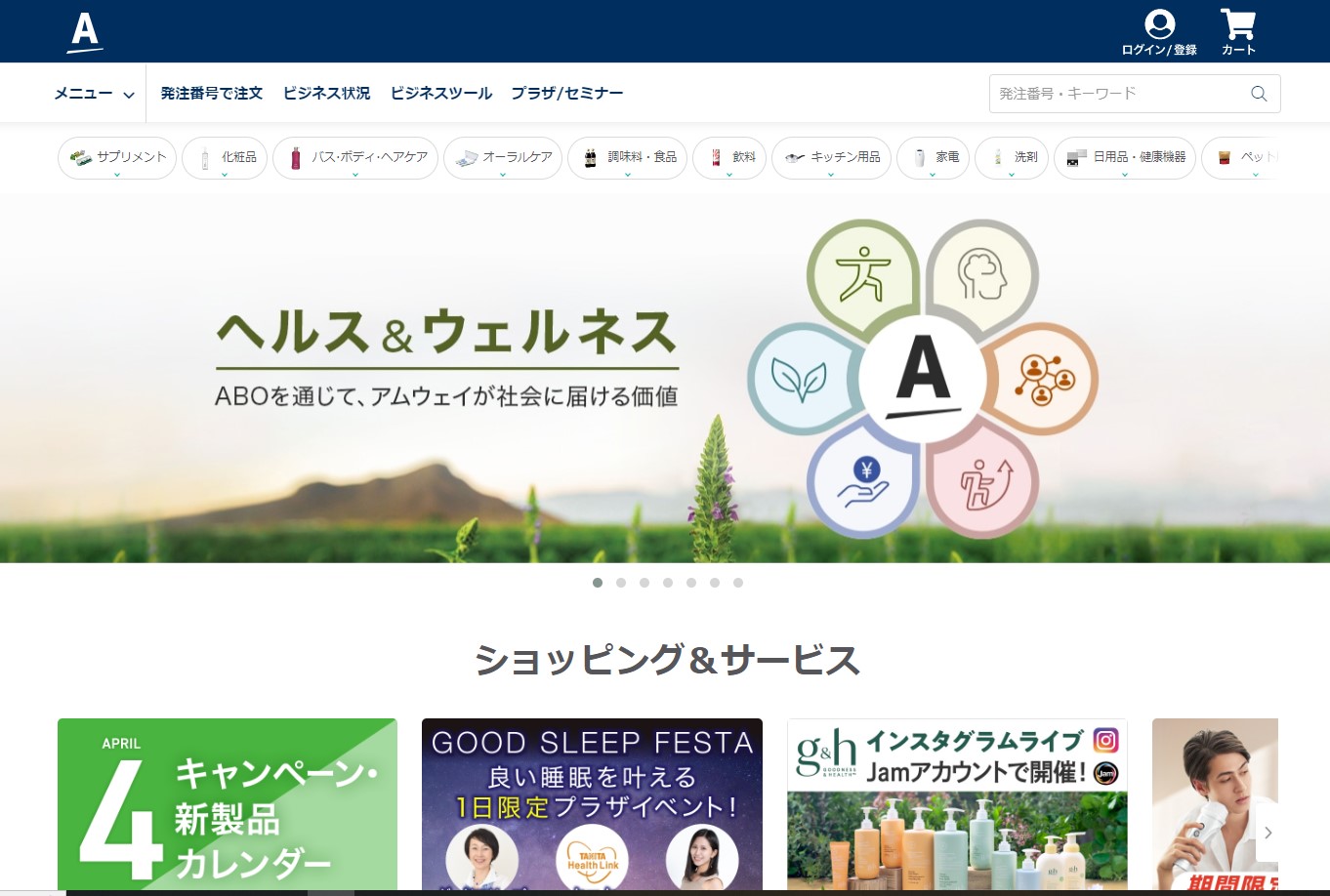
Task: Expand the メニュー dropdown
Action: click(x=94, y=94)
